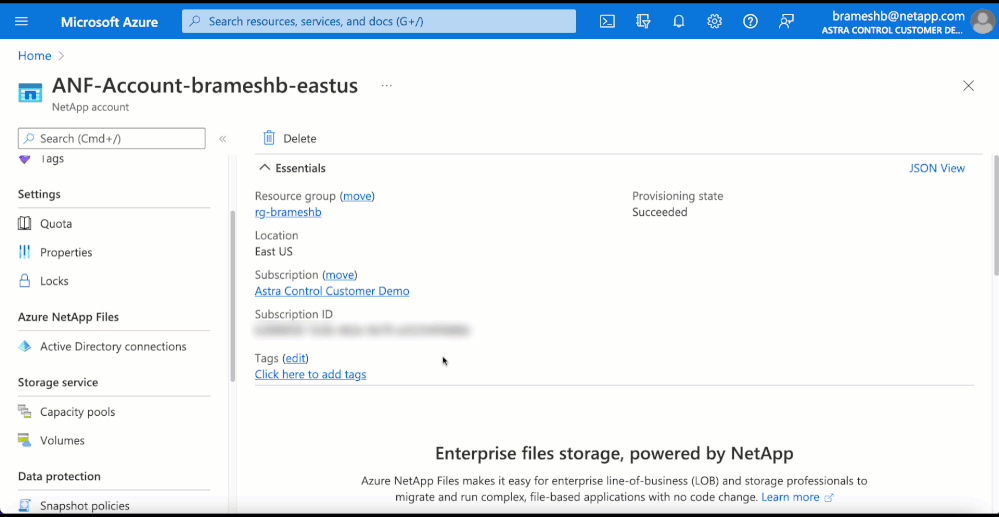The image size is (999, 517).
Task: Open Directories and subscriptions filter icon
Action: [x=643, y=21]
